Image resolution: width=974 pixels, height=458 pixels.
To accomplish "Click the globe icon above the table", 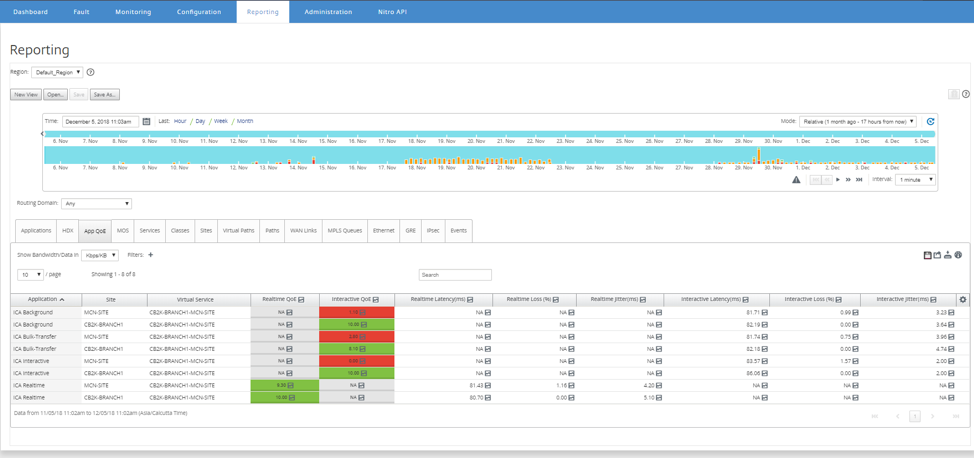I will (x=958, y=255).
